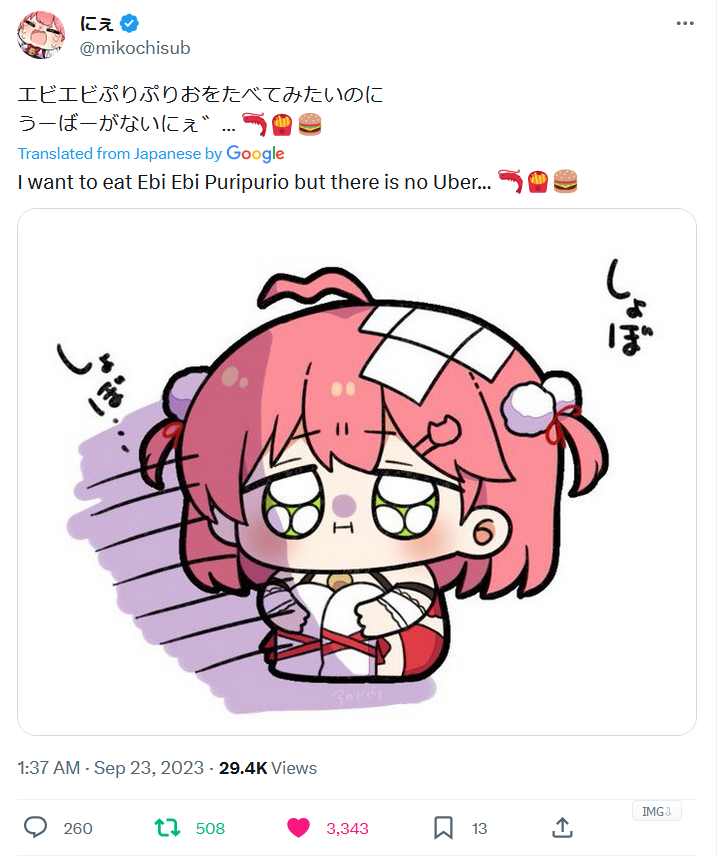Click the share upload arrow icon
The height and width of the screenshot is (856, 720).
coord(562,827)
